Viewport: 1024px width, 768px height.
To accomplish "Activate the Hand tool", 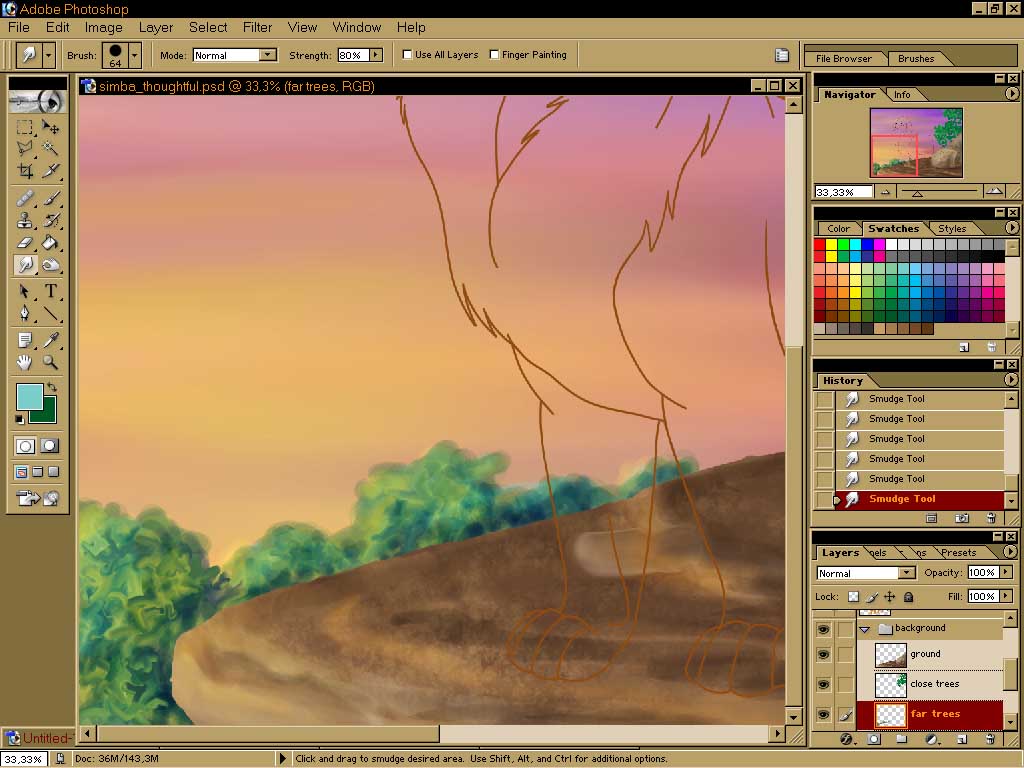I will click(x=26, y=363).
